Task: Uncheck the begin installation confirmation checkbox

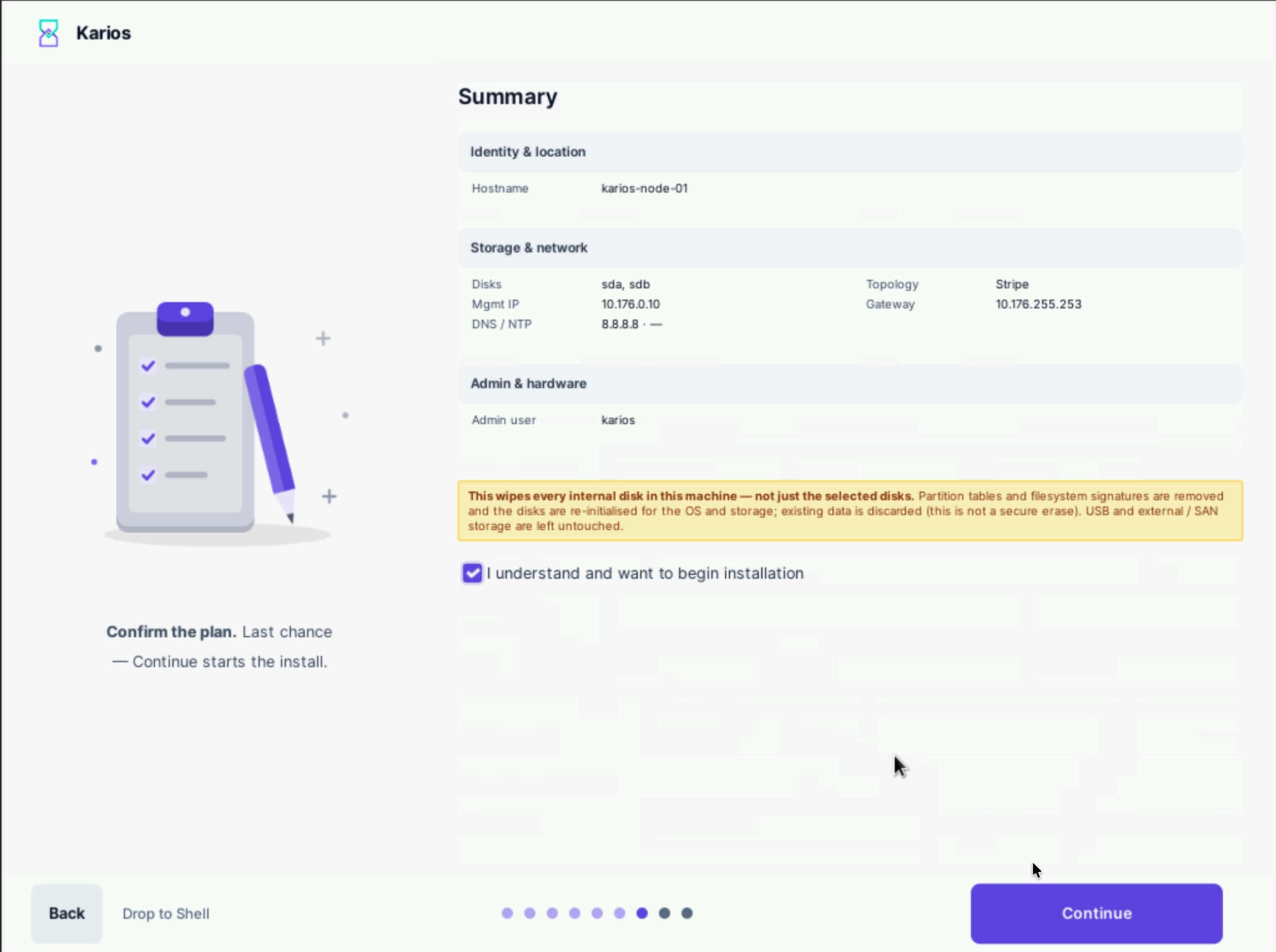Action: click(472, 573)
